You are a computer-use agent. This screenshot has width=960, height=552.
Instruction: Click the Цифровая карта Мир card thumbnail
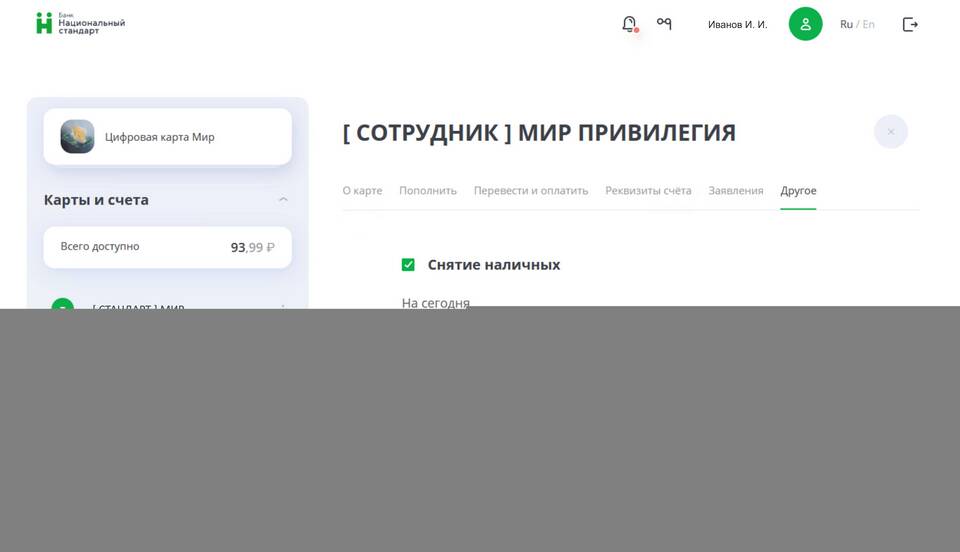pyautogui.click(x=77, y=136)
